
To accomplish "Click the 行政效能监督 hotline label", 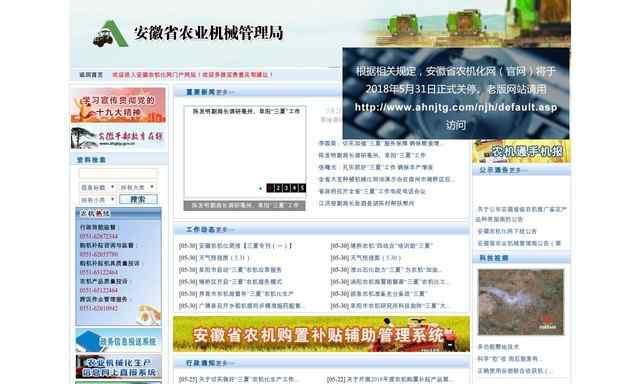I will (98, 227).
